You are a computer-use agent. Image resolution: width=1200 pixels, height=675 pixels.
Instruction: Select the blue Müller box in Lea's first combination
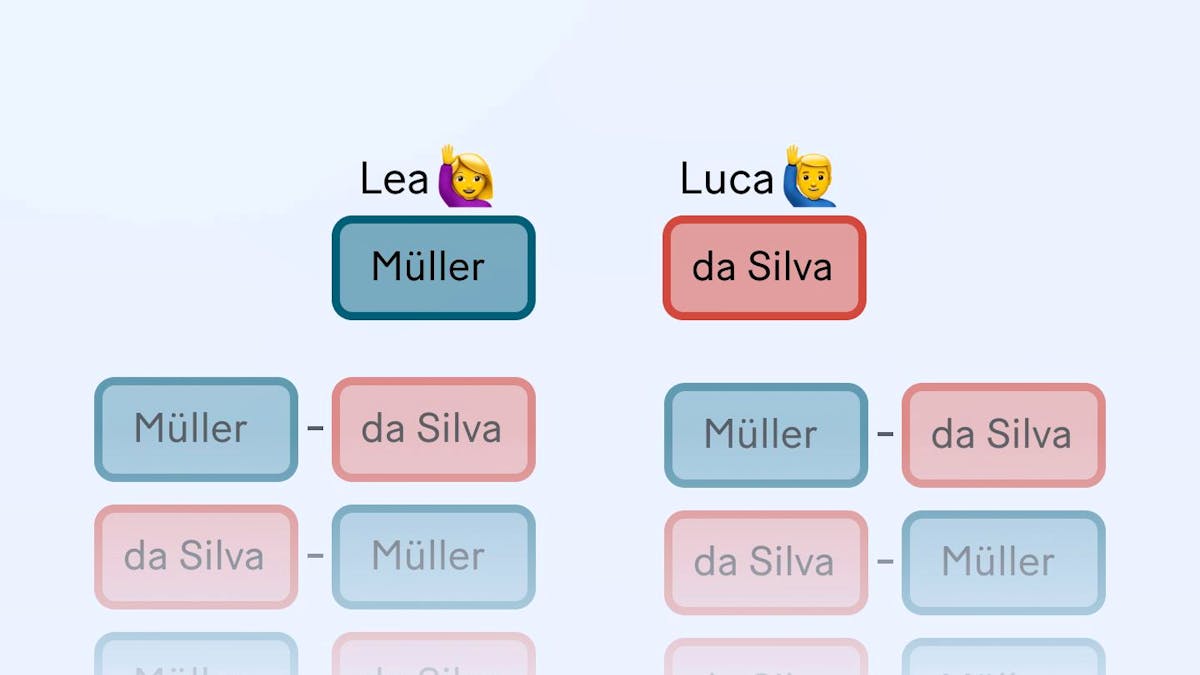click(196, 429)
